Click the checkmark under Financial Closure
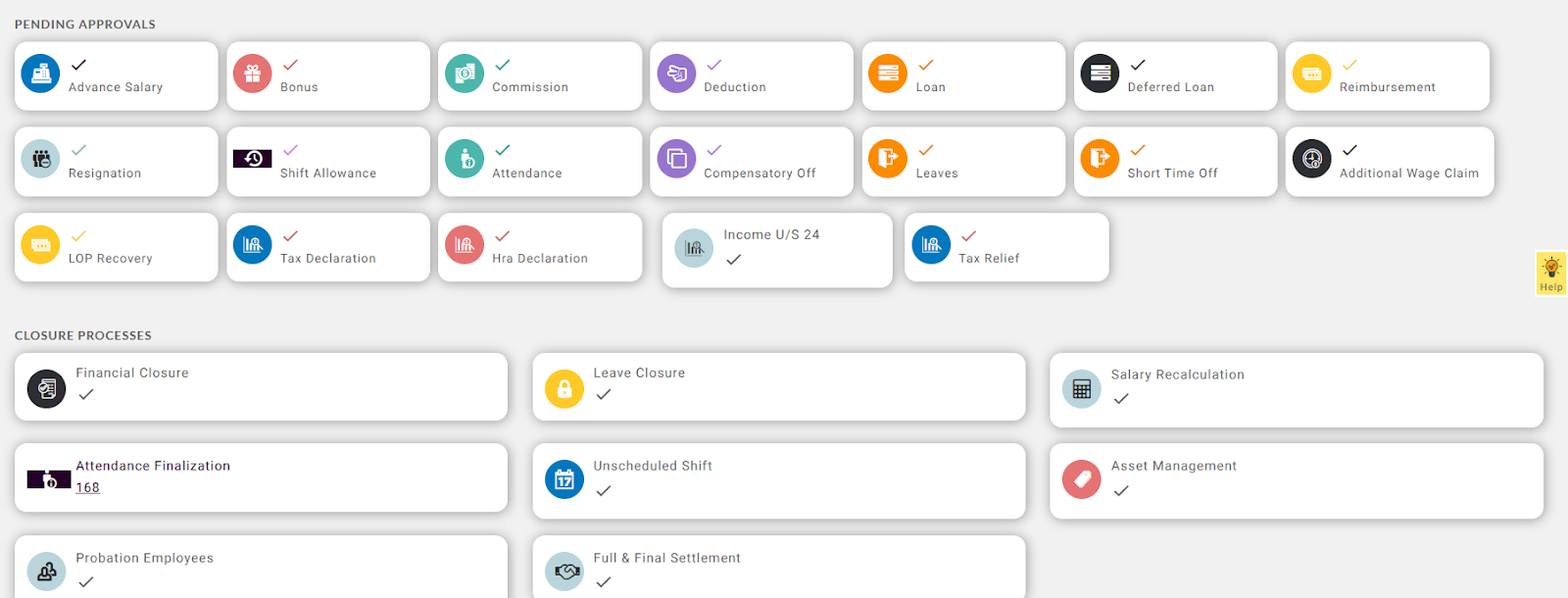 (x=86, y=394)
